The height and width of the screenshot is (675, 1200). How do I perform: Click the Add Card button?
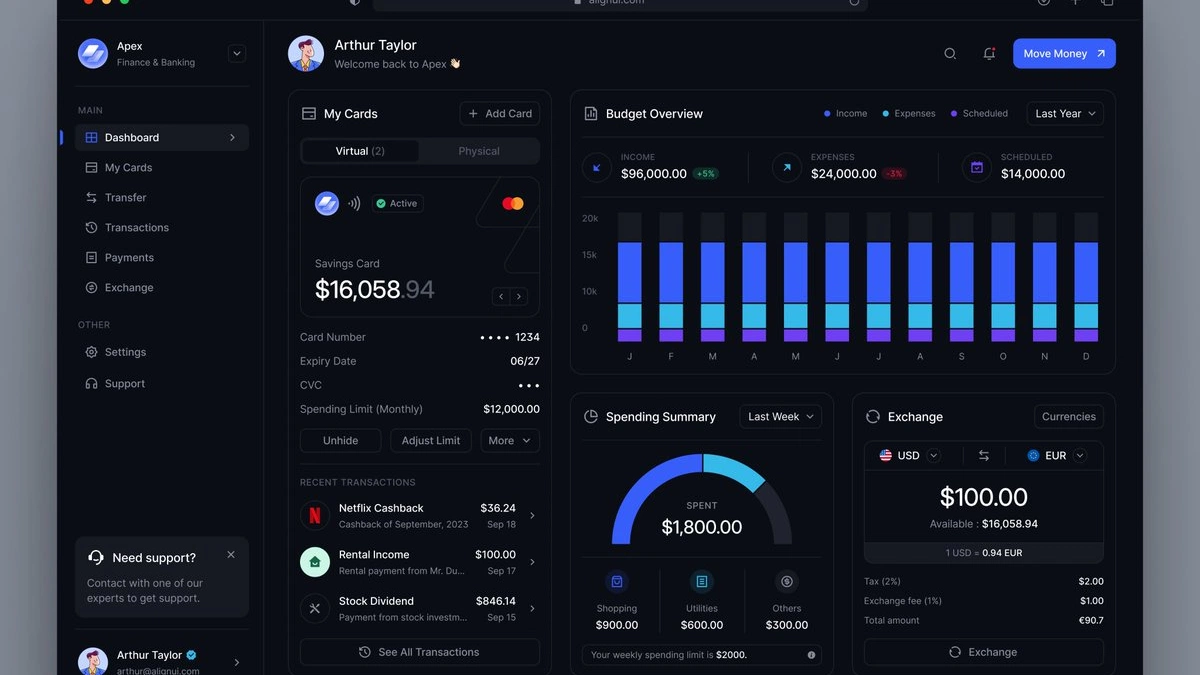500,114
